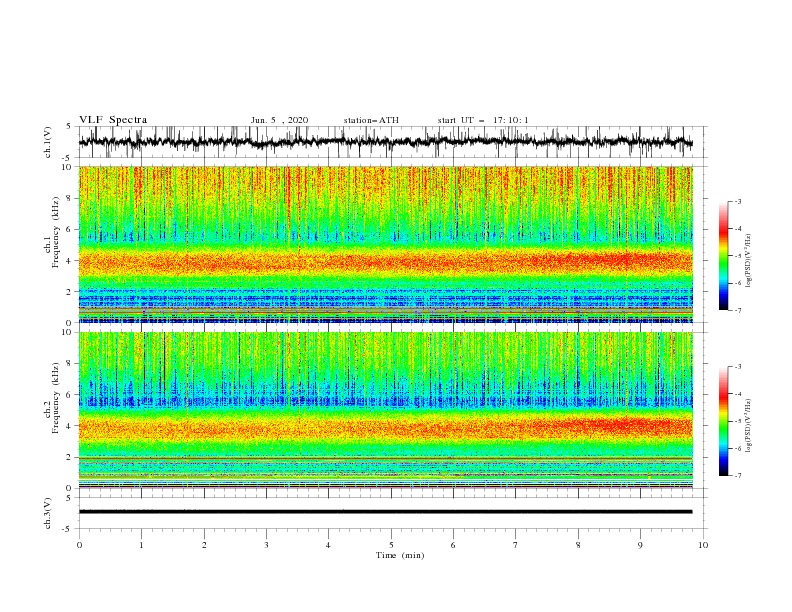The height and width of the screenshot is (612, 792).
Task: Click the ch.1 voltage waveform trace
Action: click(385, 142)
